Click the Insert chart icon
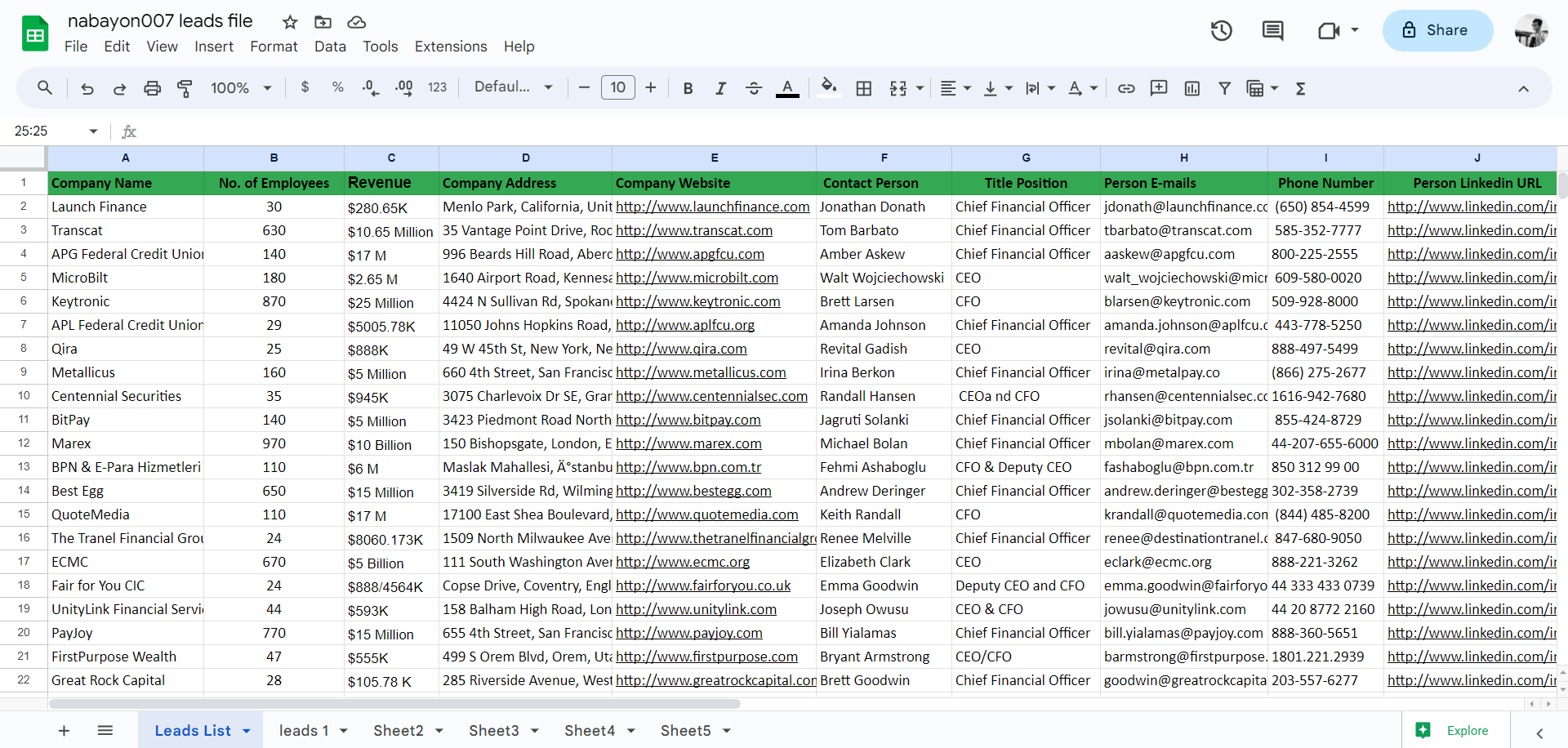1568x748 pixels. (x=1192, y=88)
